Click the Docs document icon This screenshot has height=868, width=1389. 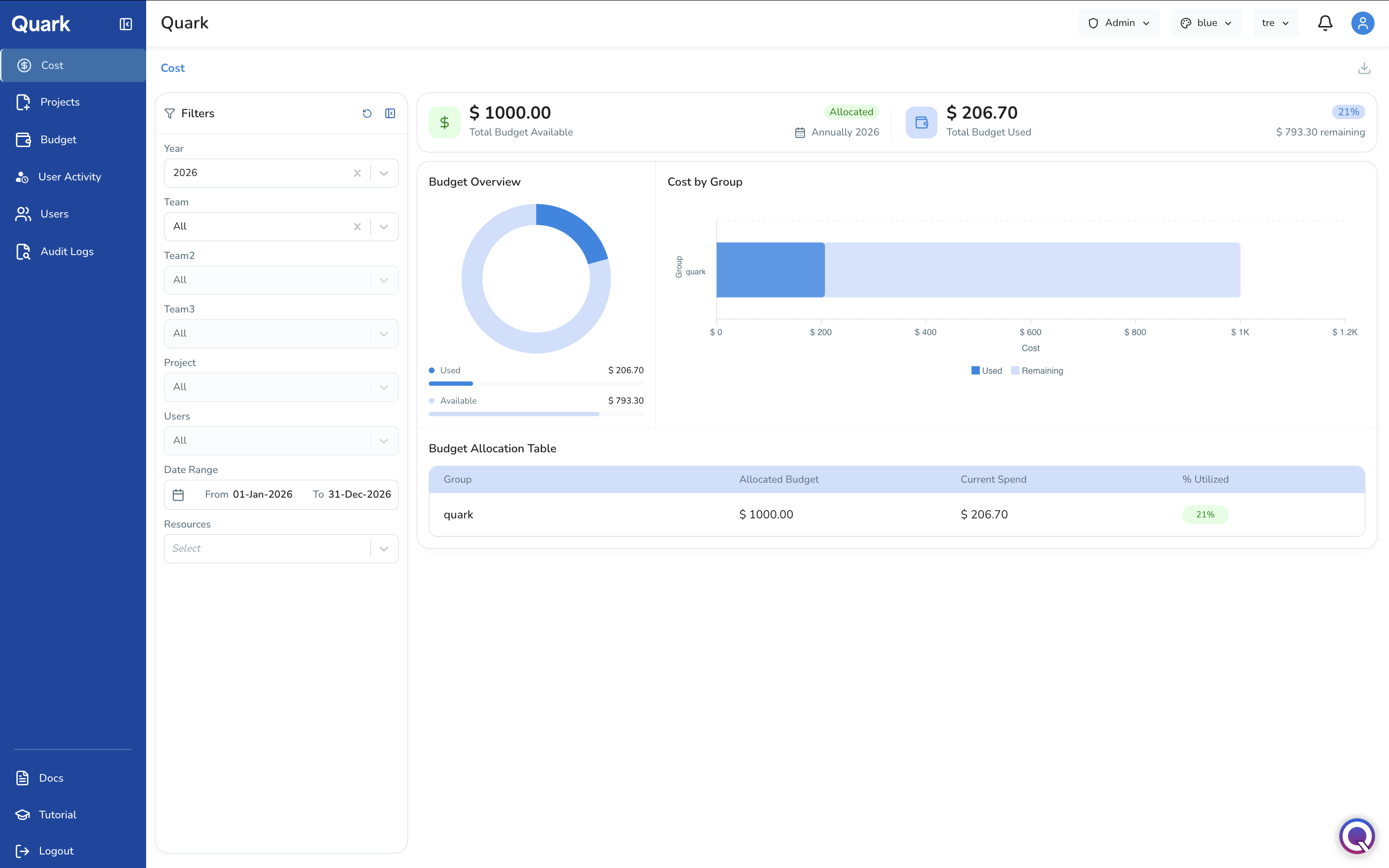coord(22,778)
